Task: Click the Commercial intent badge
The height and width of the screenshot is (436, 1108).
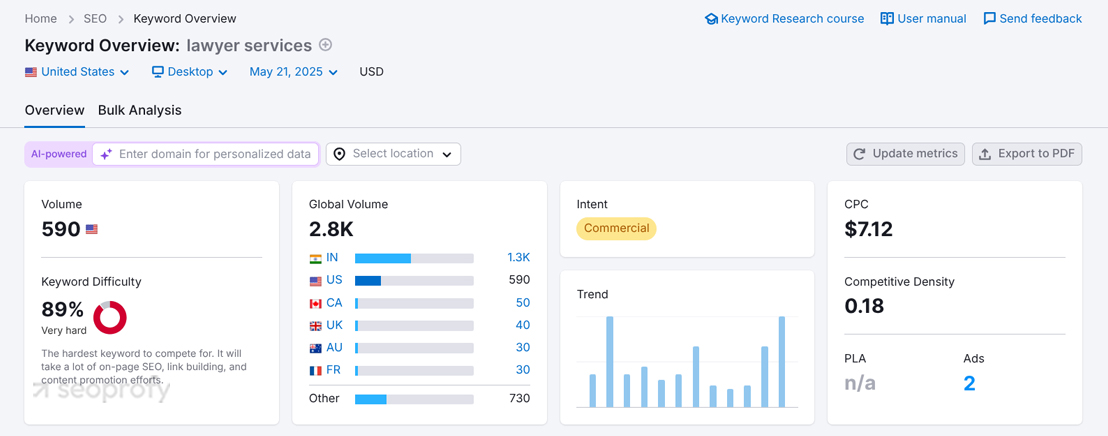Action: [x=616, y=228]
